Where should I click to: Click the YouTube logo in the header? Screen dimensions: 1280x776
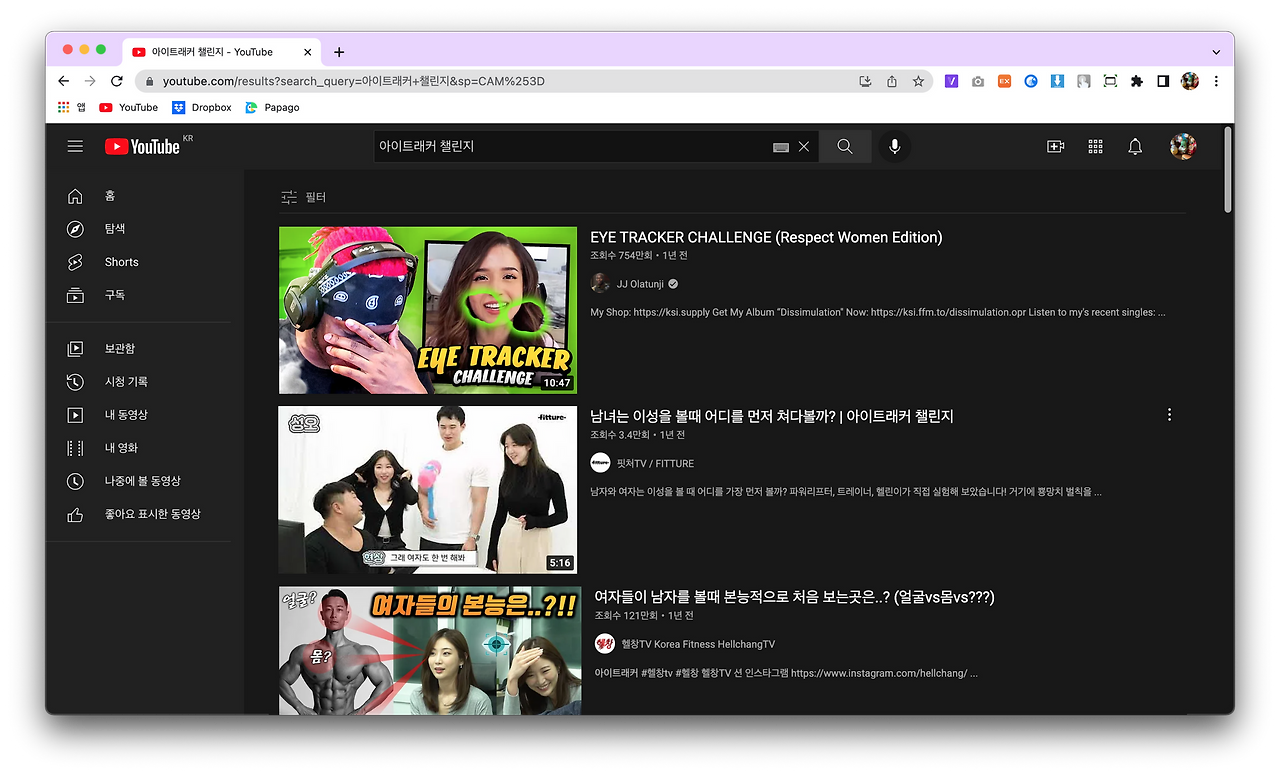point(142,147)
